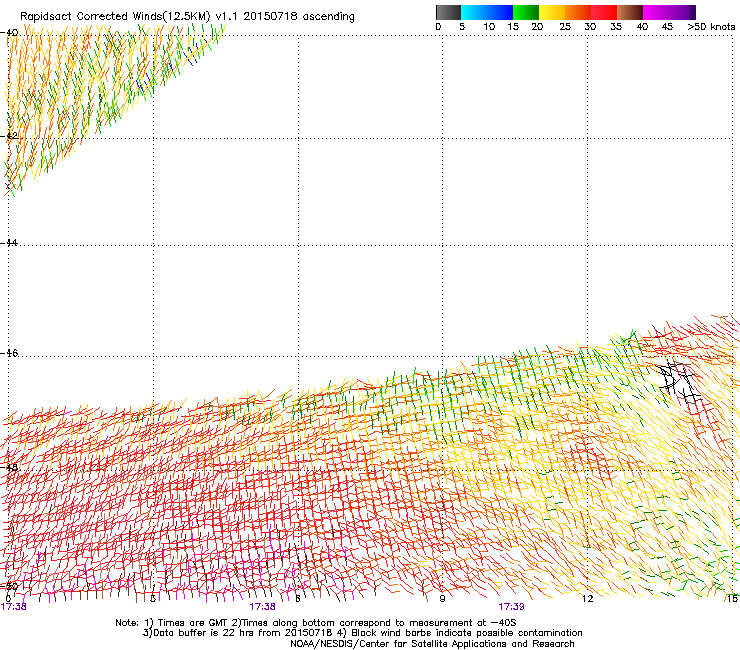The image size is (740, 650).
Task: Click the longitude 6 axis label
Action: point(297,599)
